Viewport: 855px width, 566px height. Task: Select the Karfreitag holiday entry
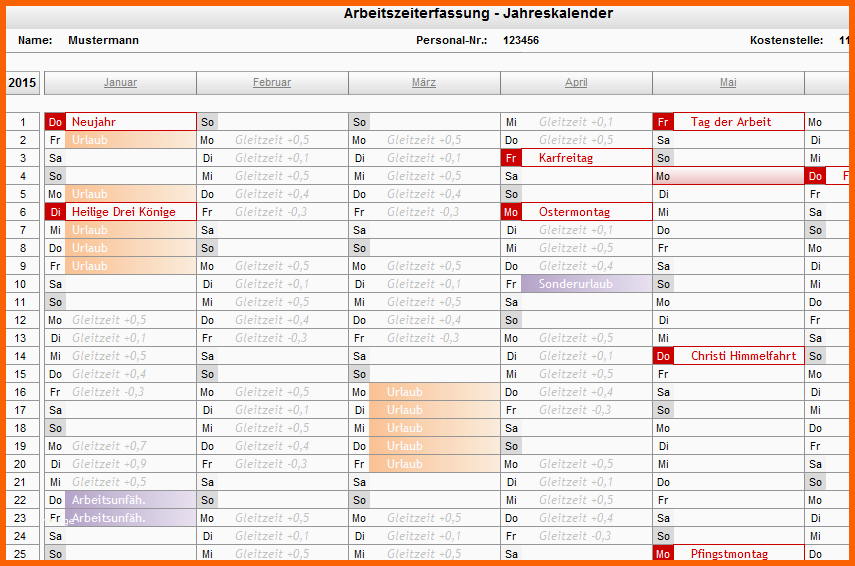(x=587, y=158)
